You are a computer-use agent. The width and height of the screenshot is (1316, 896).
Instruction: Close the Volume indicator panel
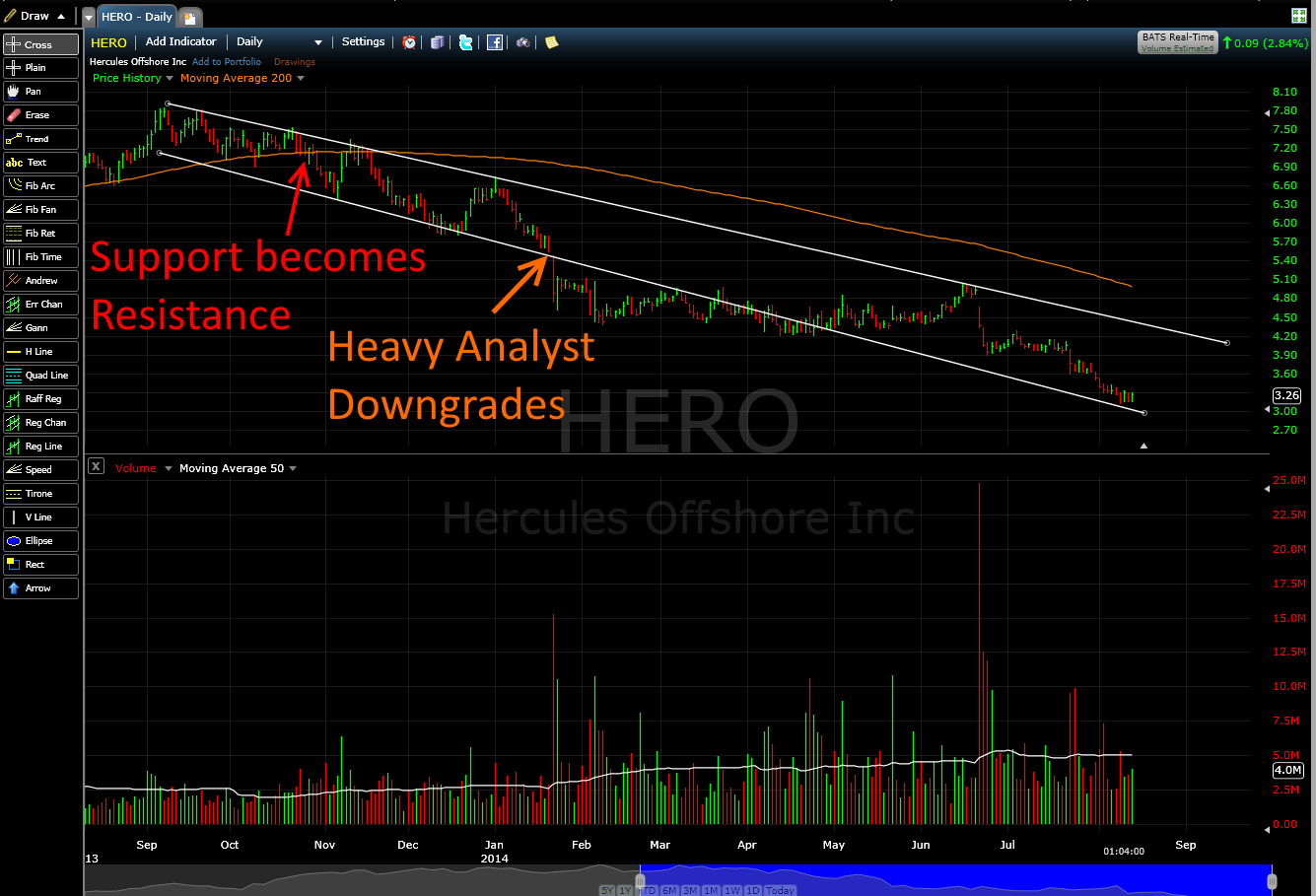(96, 466)
